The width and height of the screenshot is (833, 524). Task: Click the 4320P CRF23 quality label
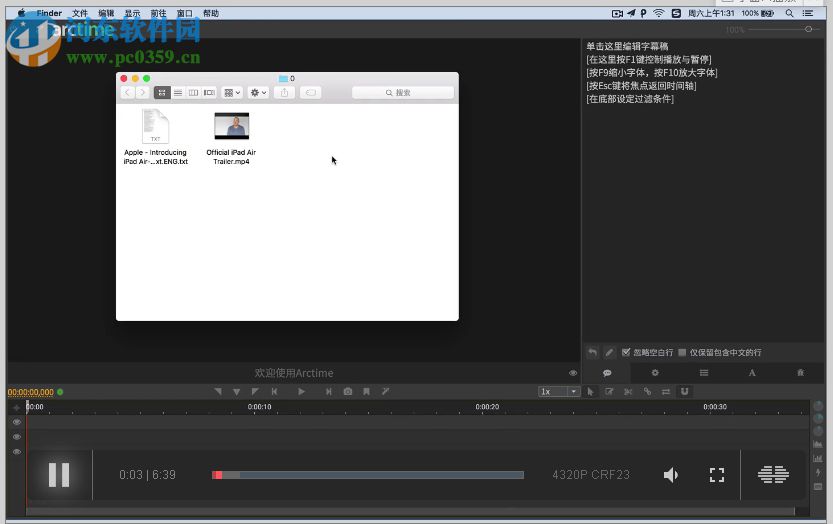pyautogui.click(x=591, y=475)
